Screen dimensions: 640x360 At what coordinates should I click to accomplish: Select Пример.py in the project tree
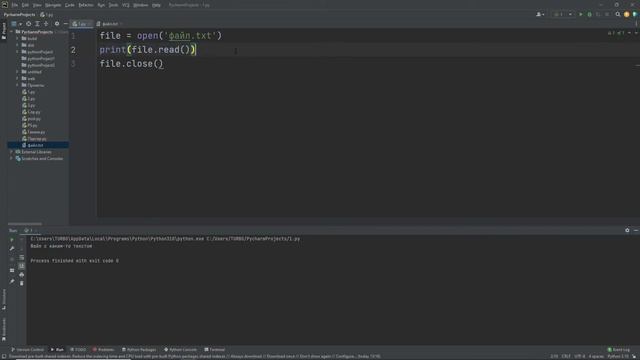[38, 139]
